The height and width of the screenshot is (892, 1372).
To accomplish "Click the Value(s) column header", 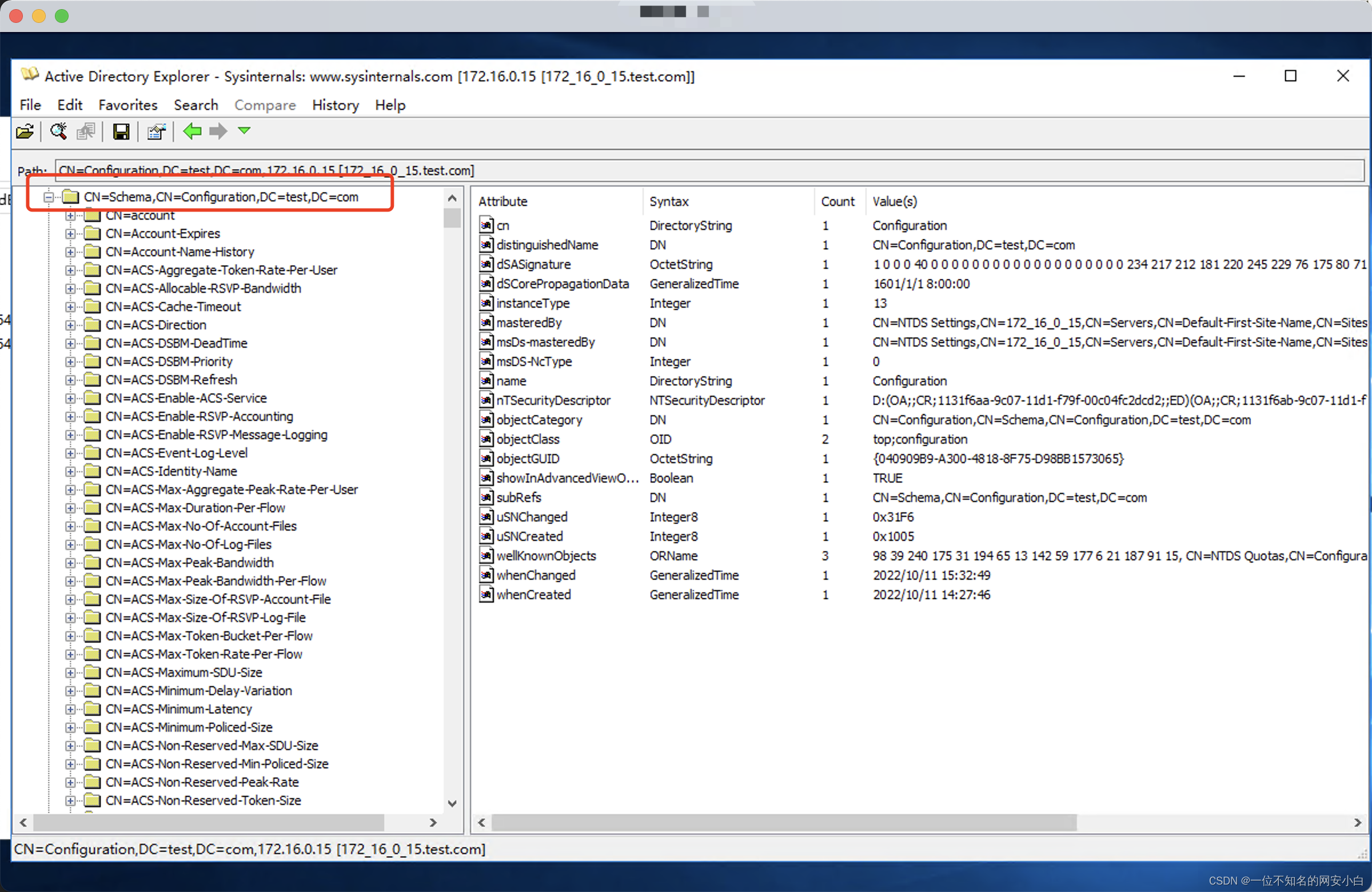I will [x=894, y=201].
